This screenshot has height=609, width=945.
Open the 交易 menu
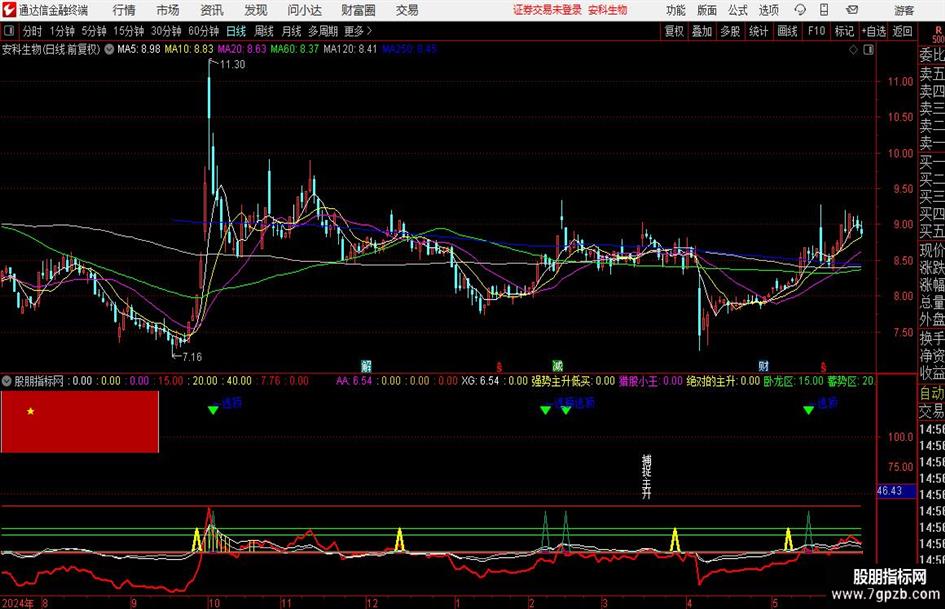click(407, 10)
